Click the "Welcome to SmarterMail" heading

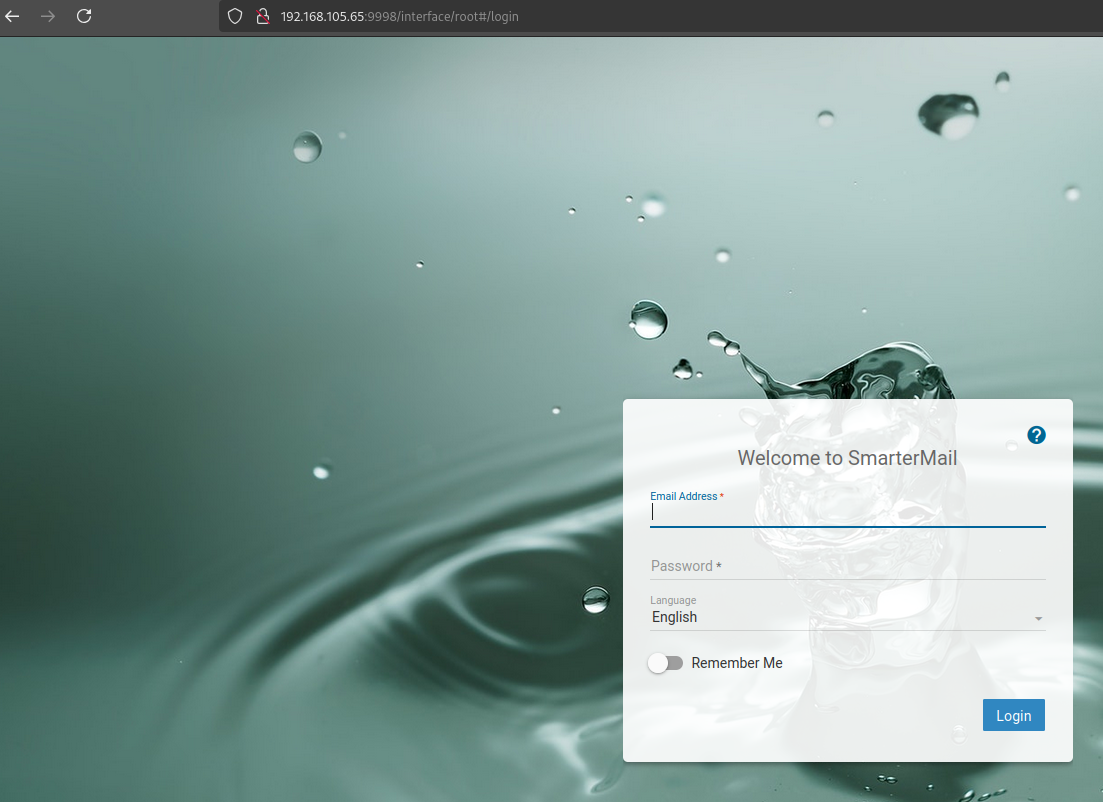click(x=847, y=458)
